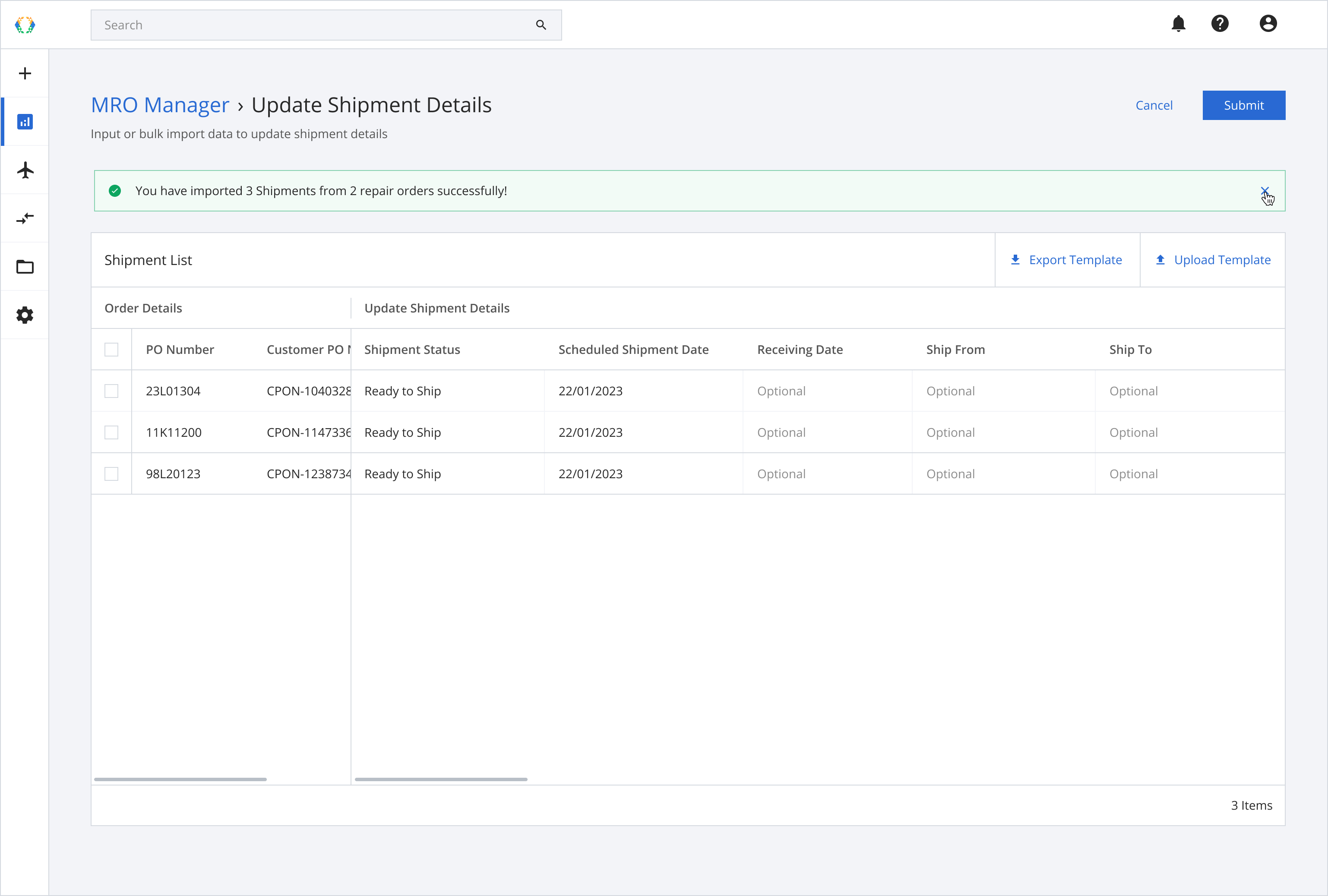Click the plus icon in sidebar
The width and height of the screenshot is (1328, 896).
[x=25, y=73]
